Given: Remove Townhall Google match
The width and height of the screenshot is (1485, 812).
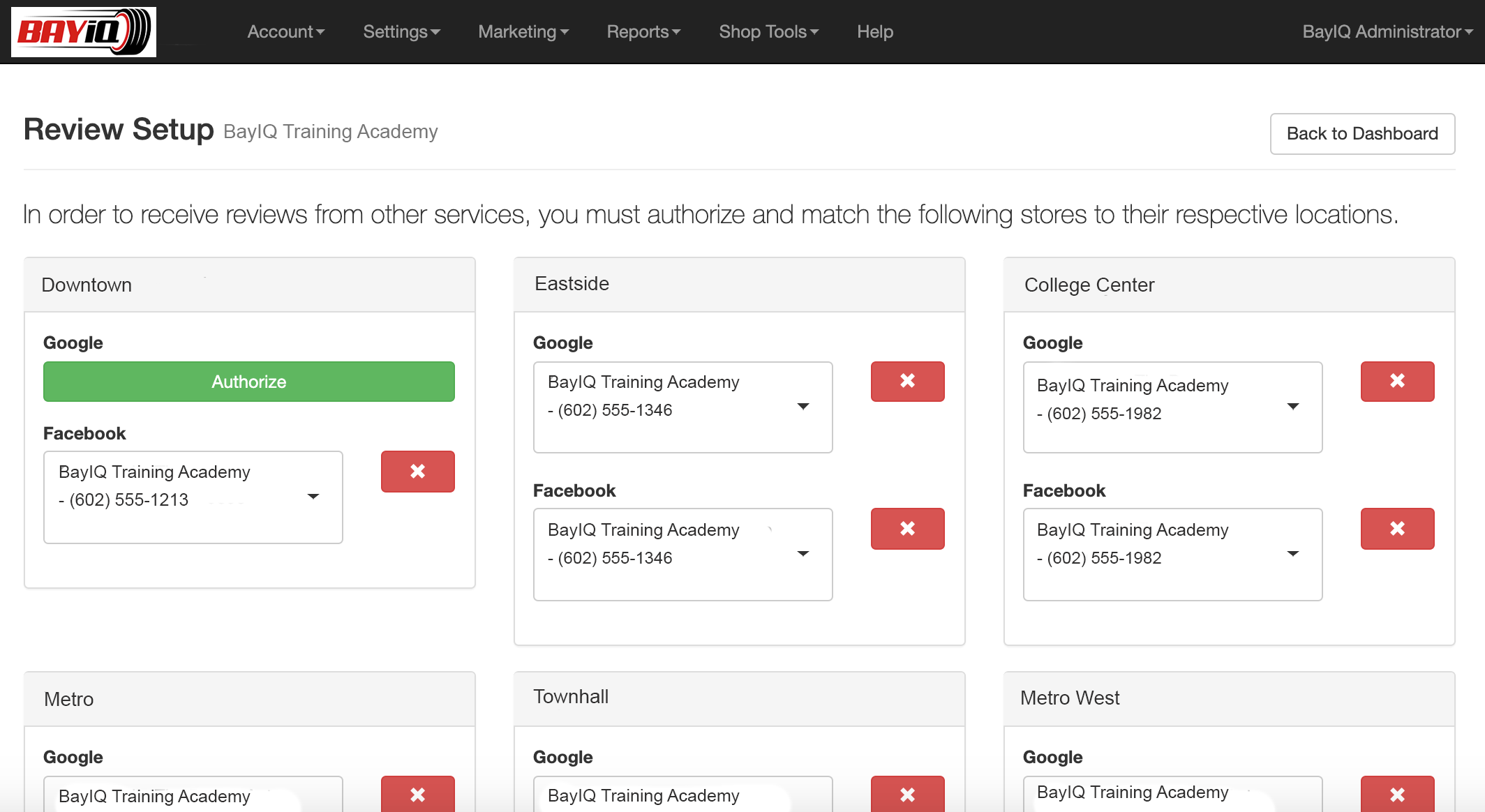Looking at the screenshot, I should (x=908, y=795).
